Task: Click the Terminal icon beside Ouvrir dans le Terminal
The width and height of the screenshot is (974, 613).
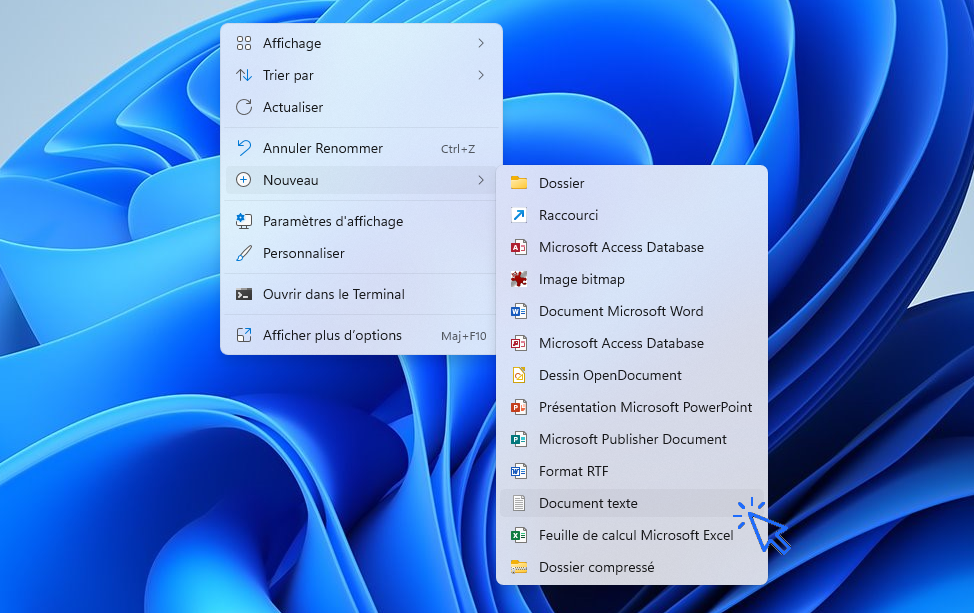Action: point(244,294)
